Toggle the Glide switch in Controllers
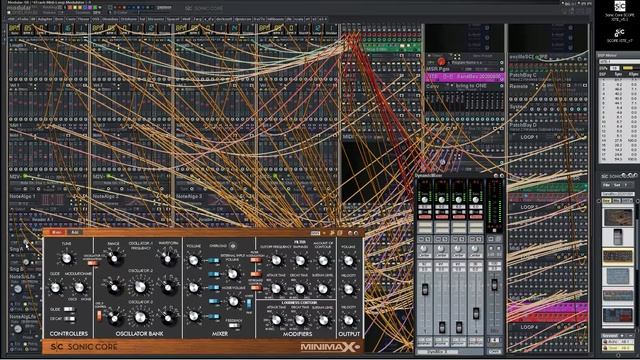Viewport: 640px width, 360px height. tap(69, 309)
